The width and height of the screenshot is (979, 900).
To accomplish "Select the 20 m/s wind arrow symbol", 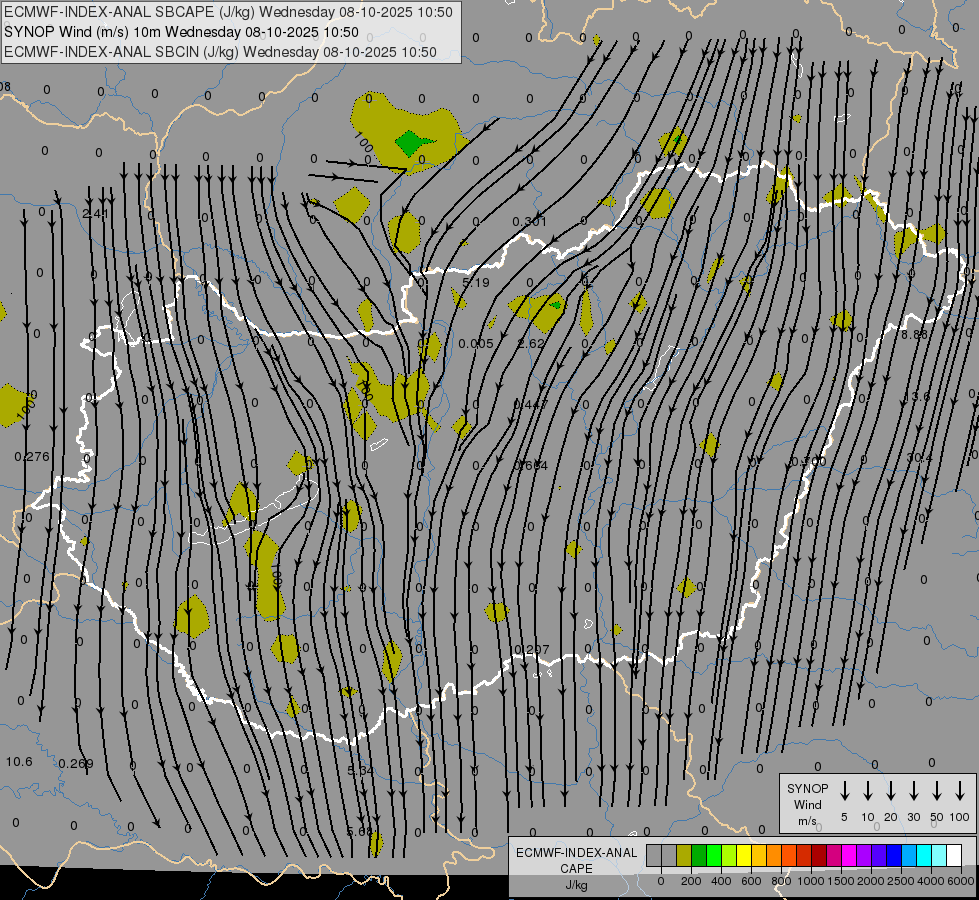I will pyautogui.click(x=891, y=791).
